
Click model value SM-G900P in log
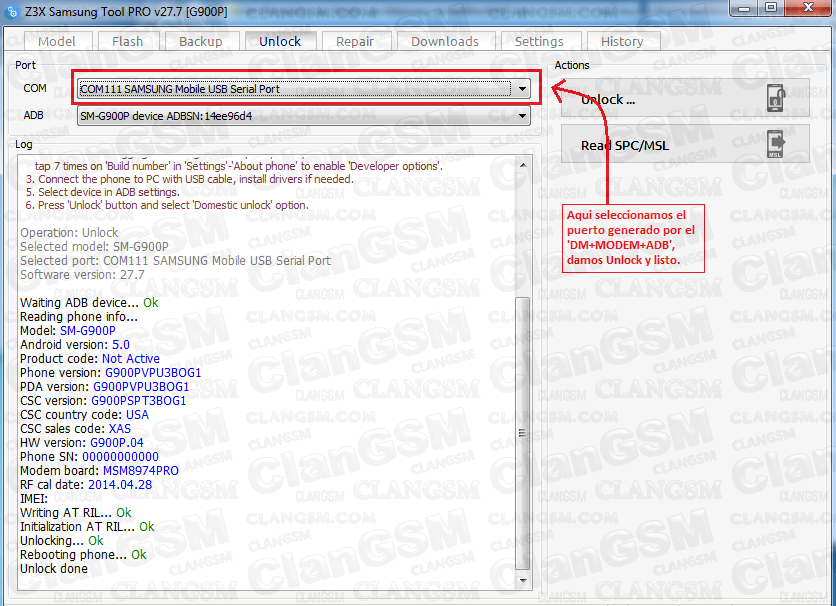coord(87,330)
